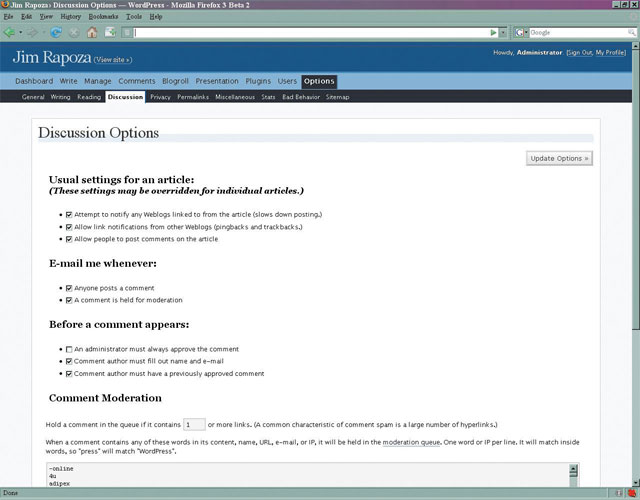Click the small gray status bar icon
640x500 pixels.
coord(619,493)
